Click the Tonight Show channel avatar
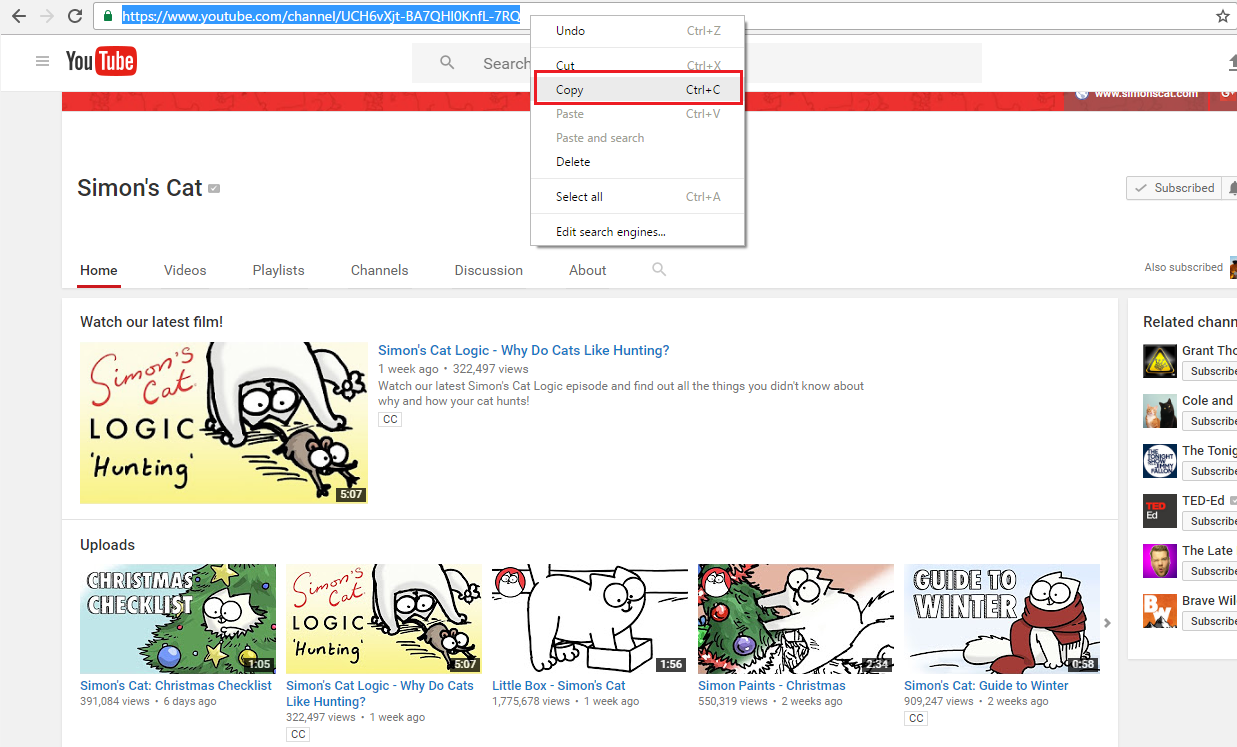 [x=1160, y=461]
